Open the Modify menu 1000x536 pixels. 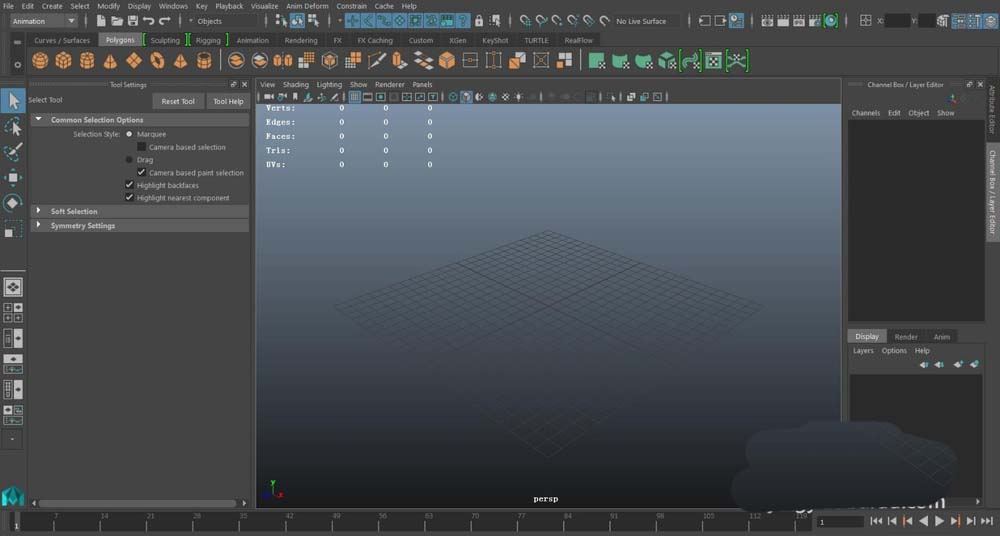click(x=108, y=6)
